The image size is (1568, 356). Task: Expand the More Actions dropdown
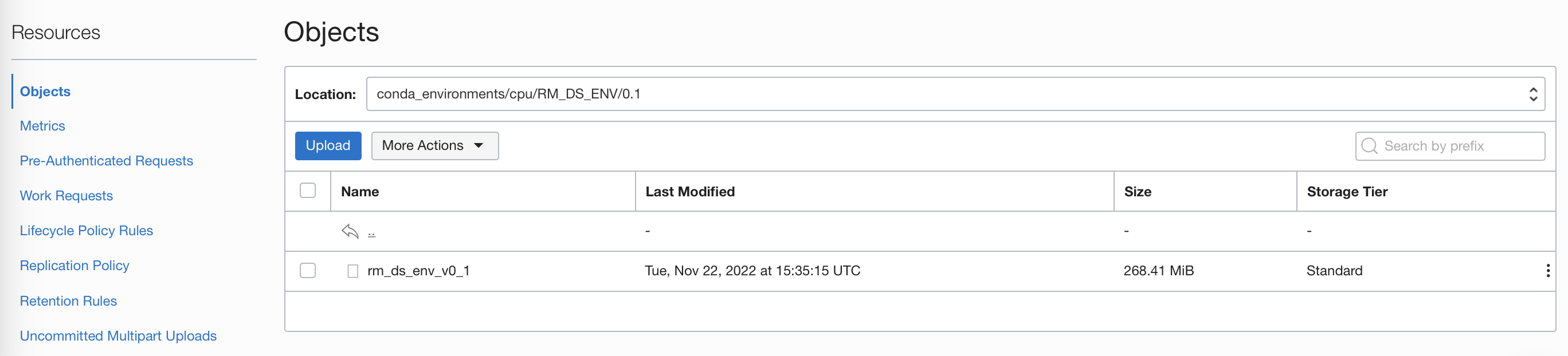click(x=434, y=146)
